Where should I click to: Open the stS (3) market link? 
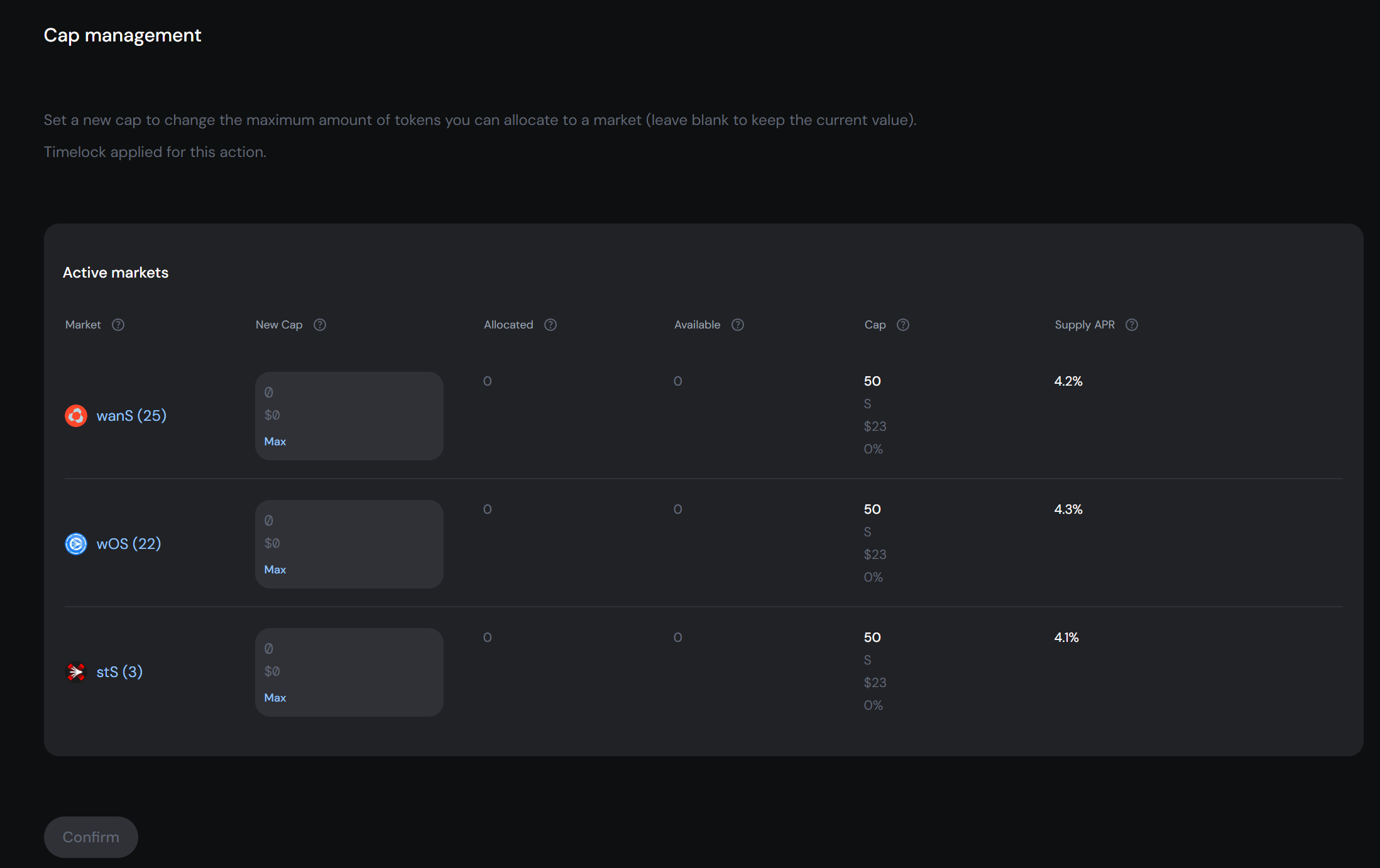[119, 671]
